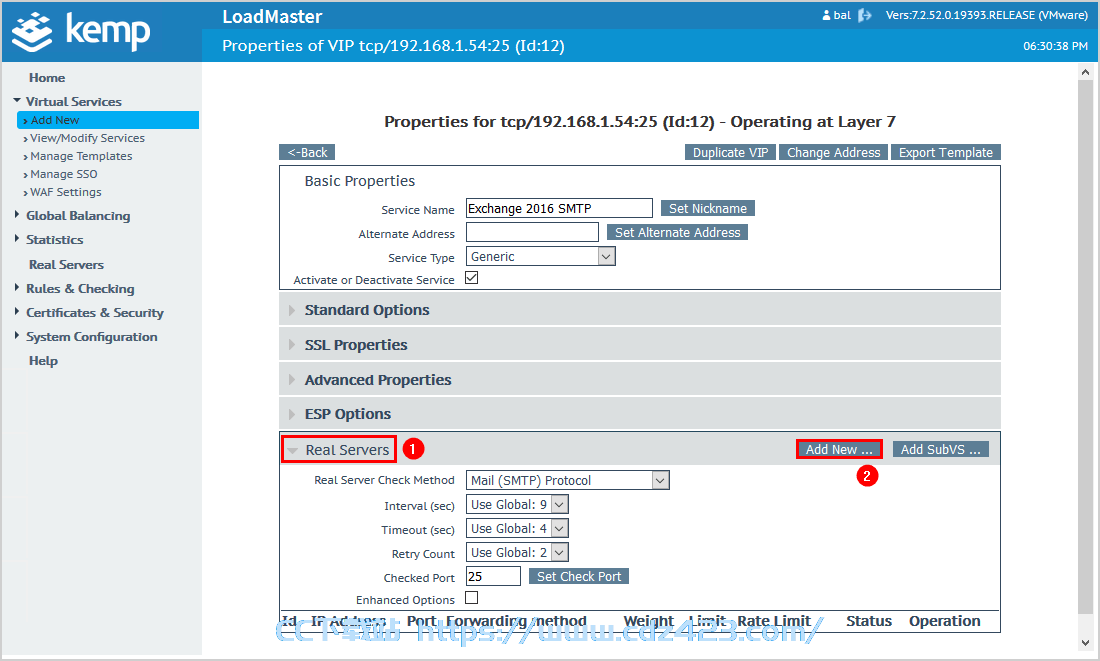The image size is (1100, 661).
Task: Click Duplicate VIP button
Action: tap(730, 152)
